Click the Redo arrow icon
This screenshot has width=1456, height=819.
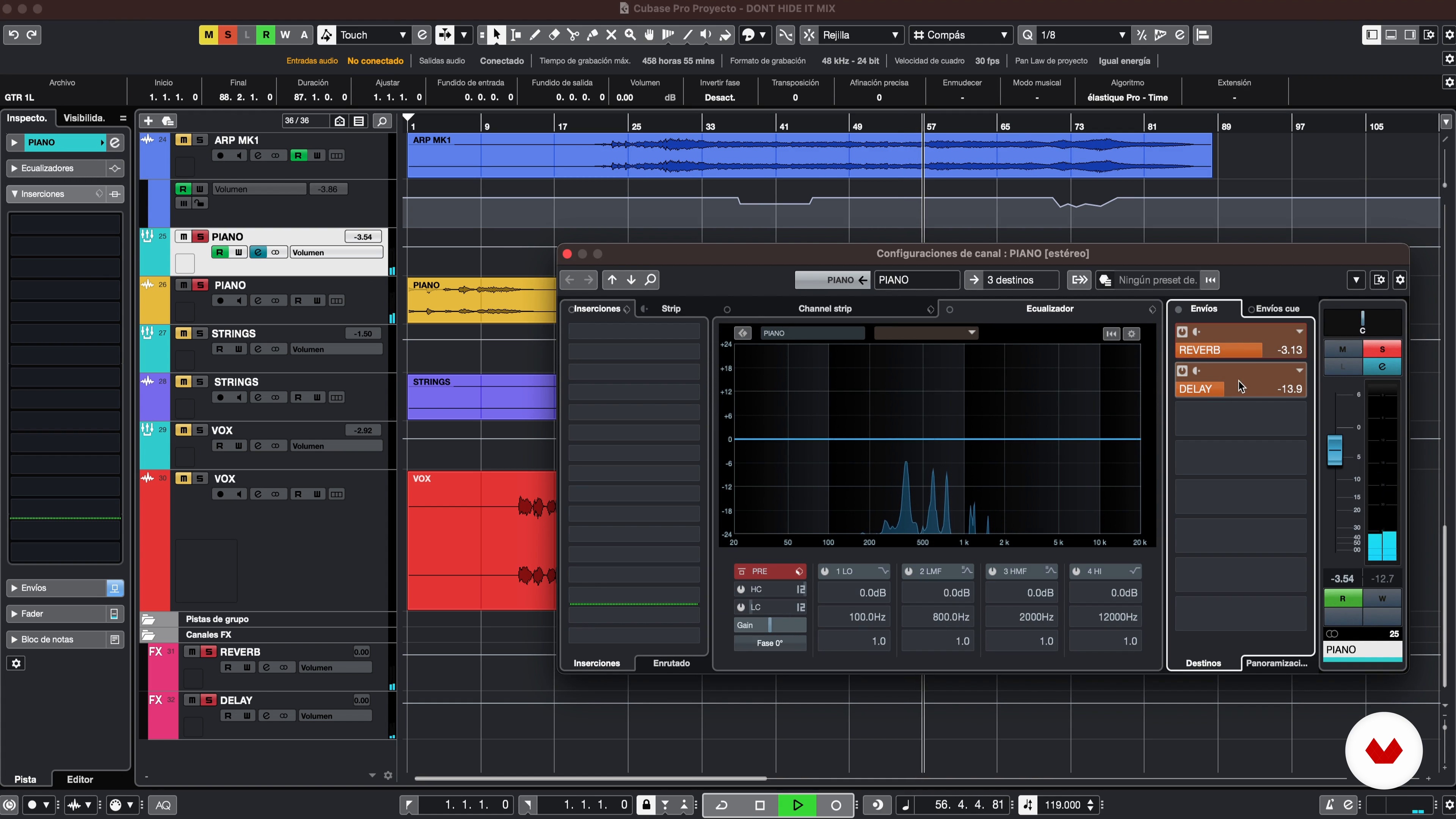pyautogui.click(x=32, y=35)
